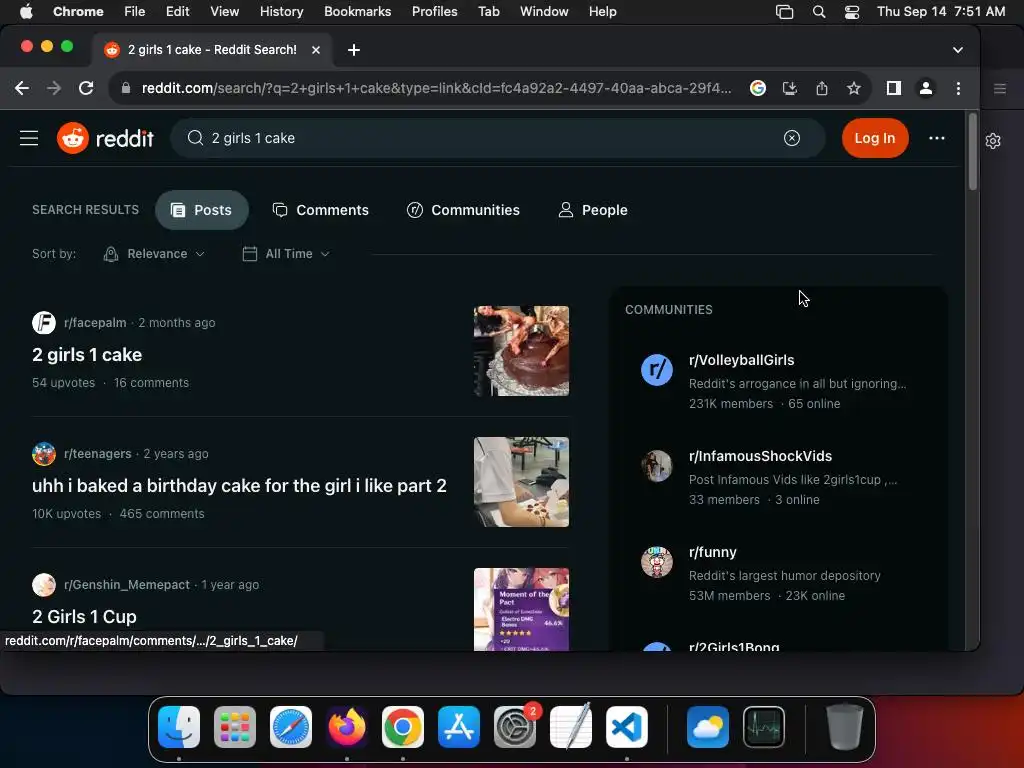
Task: Click the r/funny community avatar
Action: pyautogui.click(x=656, y=562)
